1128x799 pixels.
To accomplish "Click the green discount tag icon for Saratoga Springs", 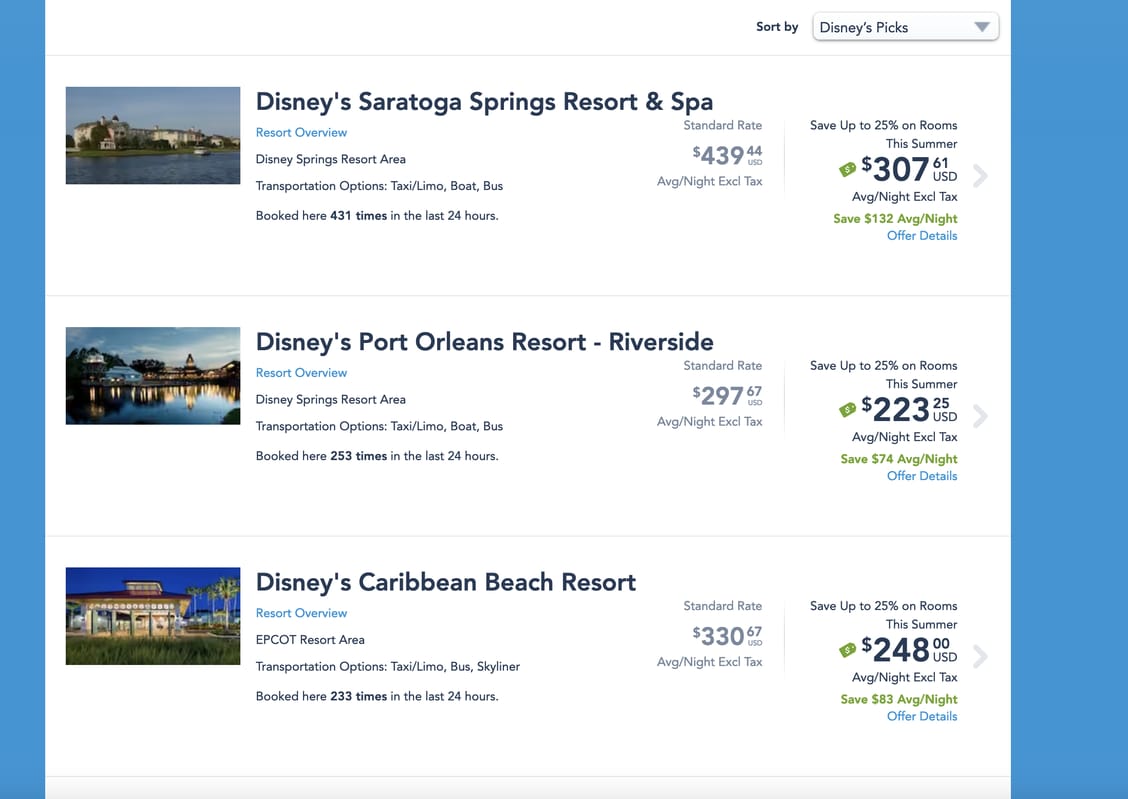I will pos(848,170).
